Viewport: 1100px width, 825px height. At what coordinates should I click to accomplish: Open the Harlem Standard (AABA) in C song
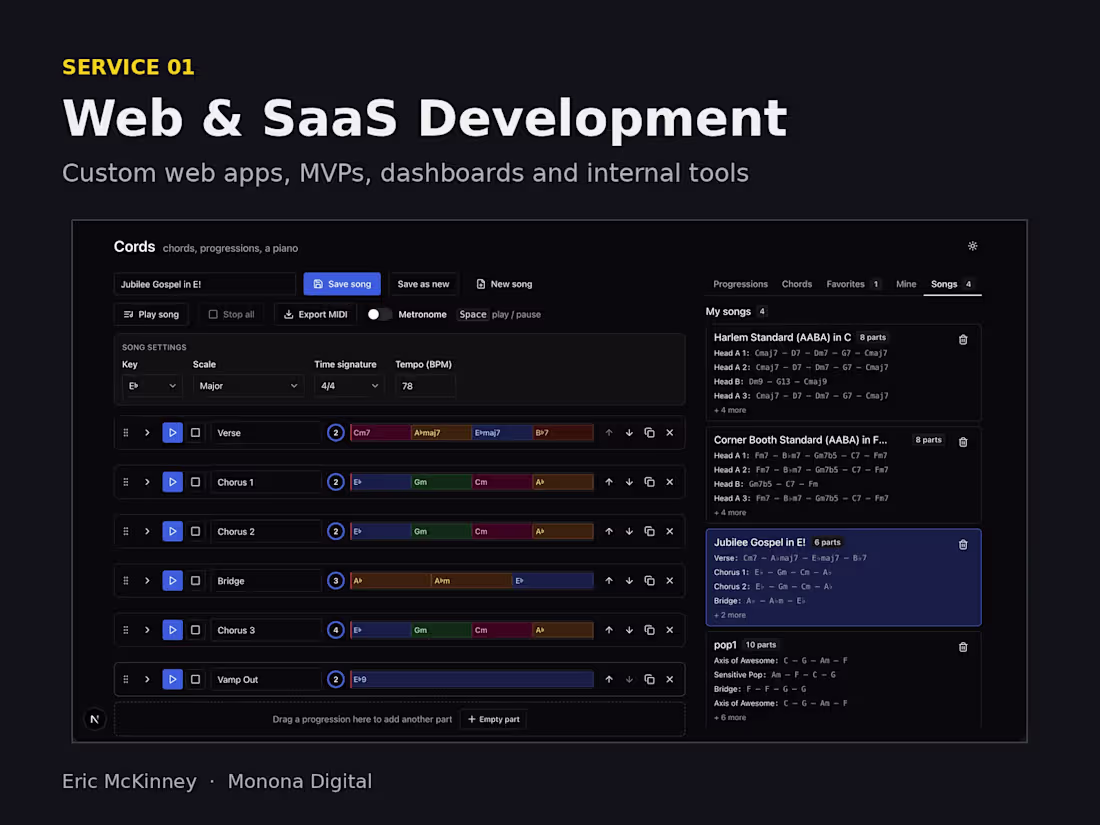click(x=843, y=372)
